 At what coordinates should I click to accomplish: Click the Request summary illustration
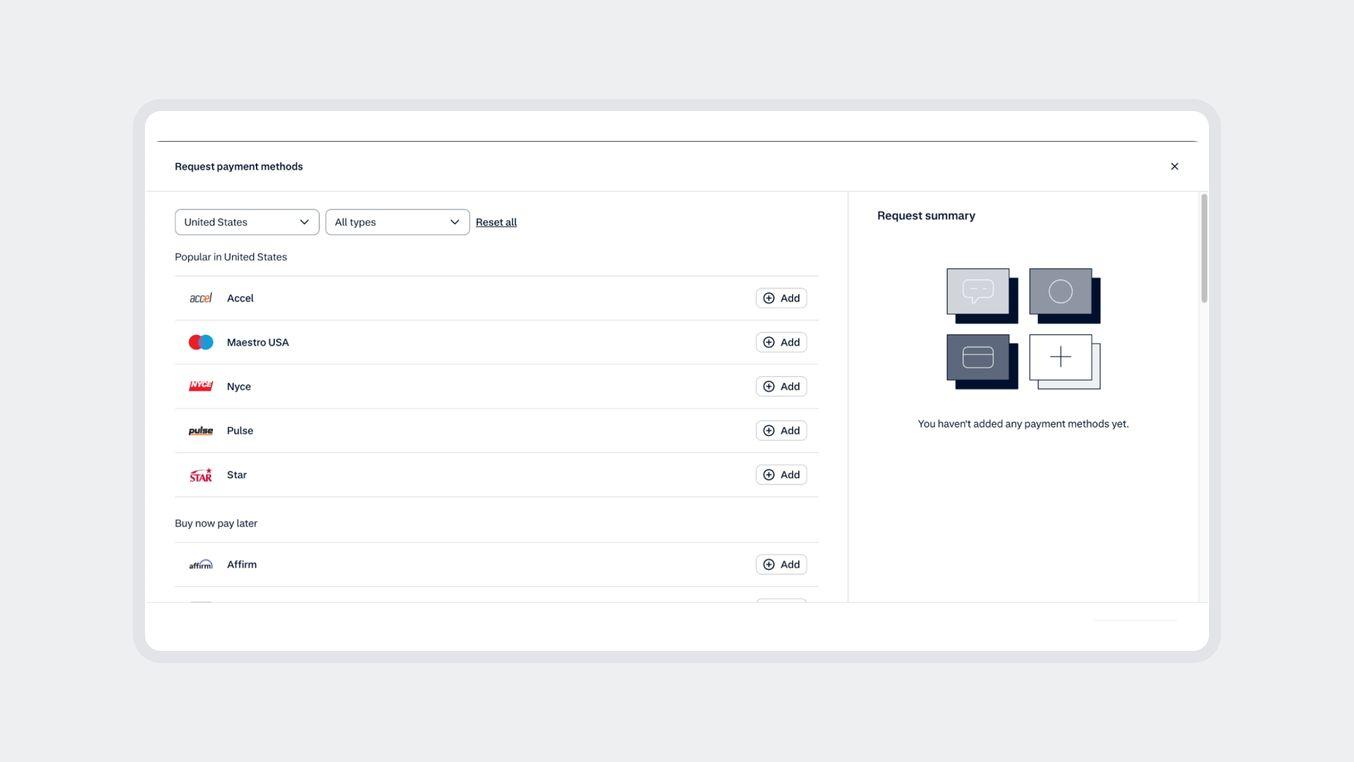[1023, 329]
